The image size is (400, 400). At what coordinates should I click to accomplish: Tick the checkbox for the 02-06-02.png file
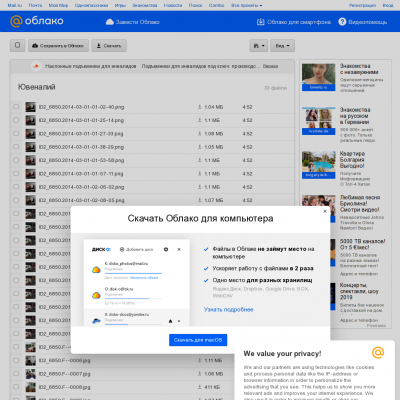[x=16, y=187]
